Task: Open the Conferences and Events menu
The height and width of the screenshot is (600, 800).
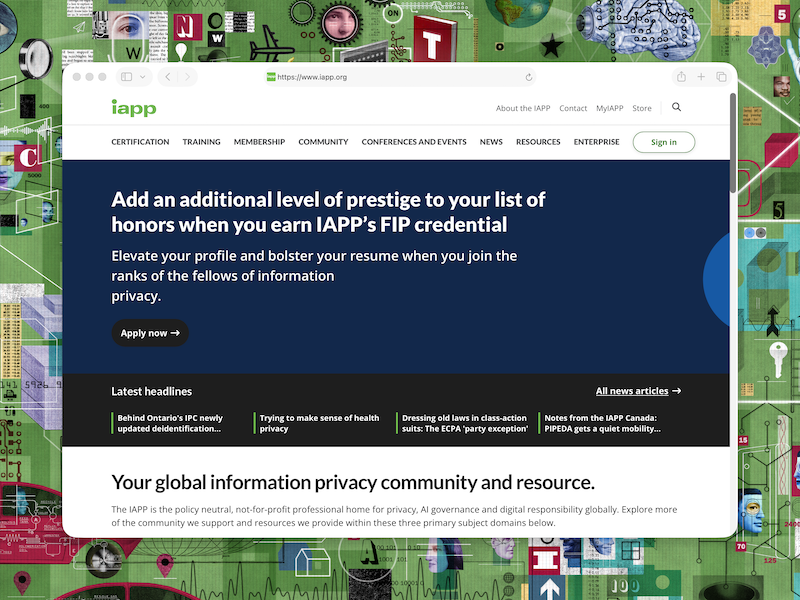Action: pyautogui.click(x=414, y=142)
